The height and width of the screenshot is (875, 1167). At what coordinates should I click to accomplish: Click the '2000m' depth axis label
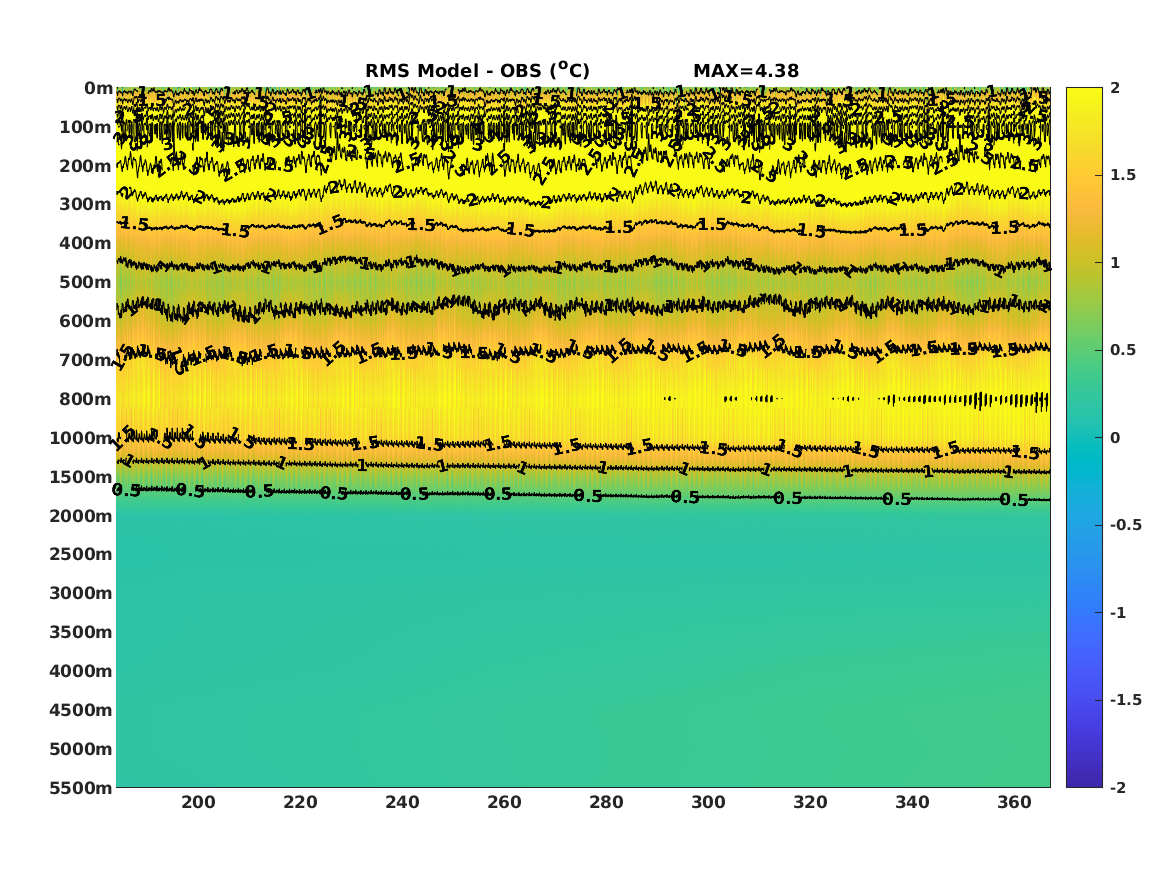click(81, 516)
